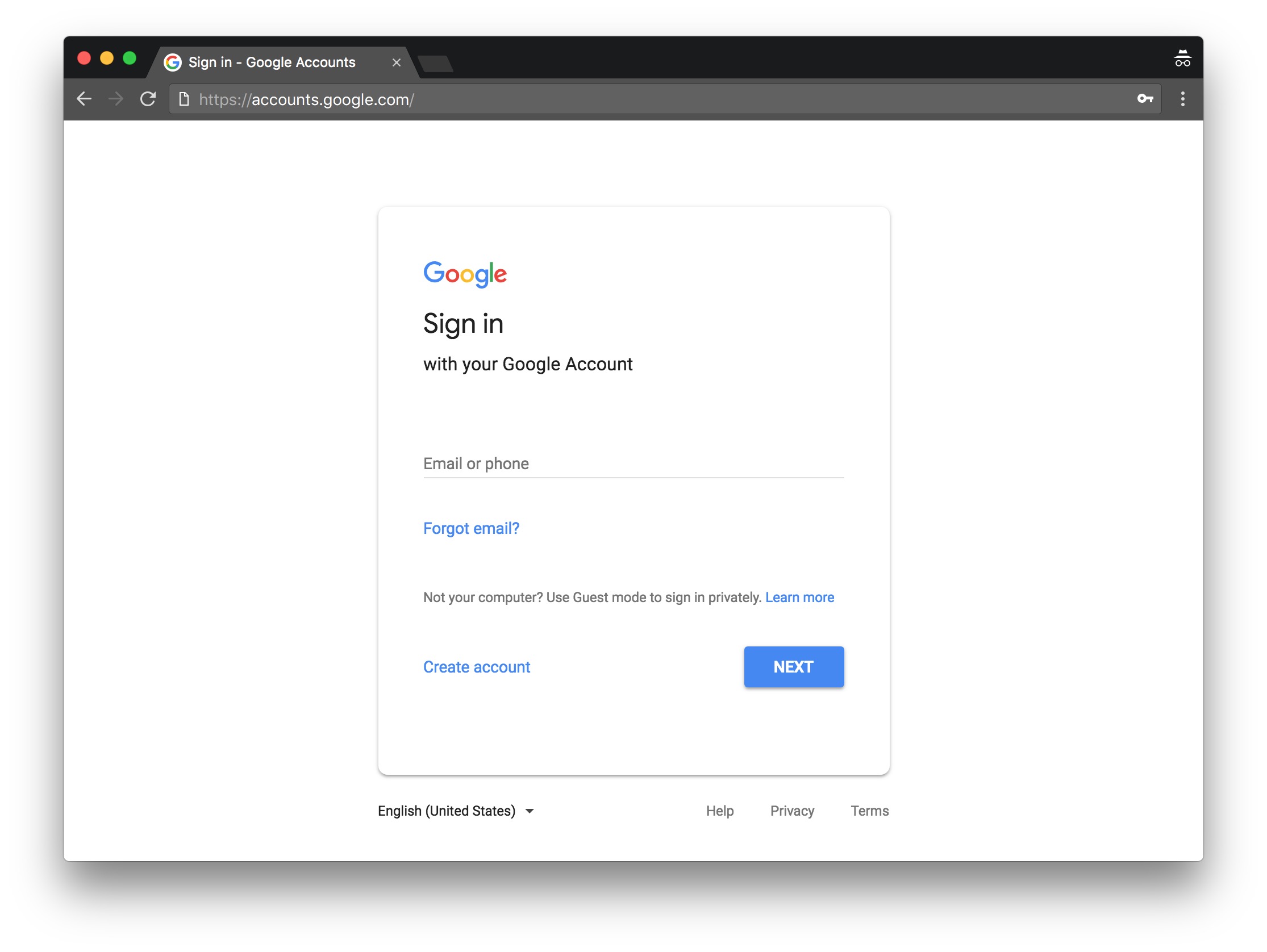Screen dimensions: 1267x952
Task: Click the Google favicon on the browser tab
Action: [x=173, y=62]
